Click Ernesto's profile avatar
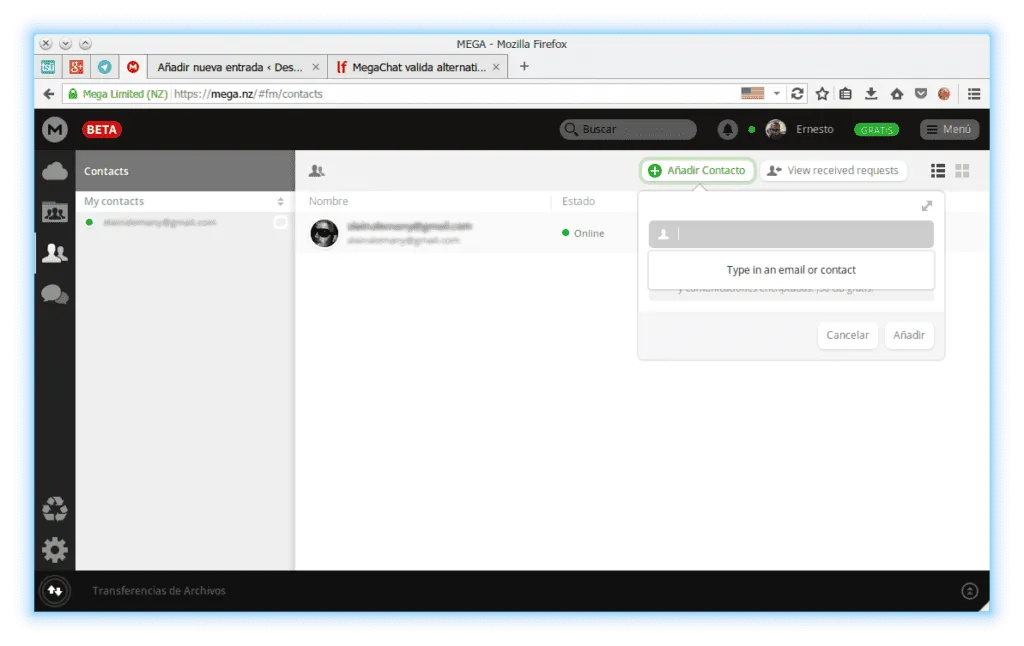The width and height of the screenshot is (1024, 646). (x=776, y=129)
